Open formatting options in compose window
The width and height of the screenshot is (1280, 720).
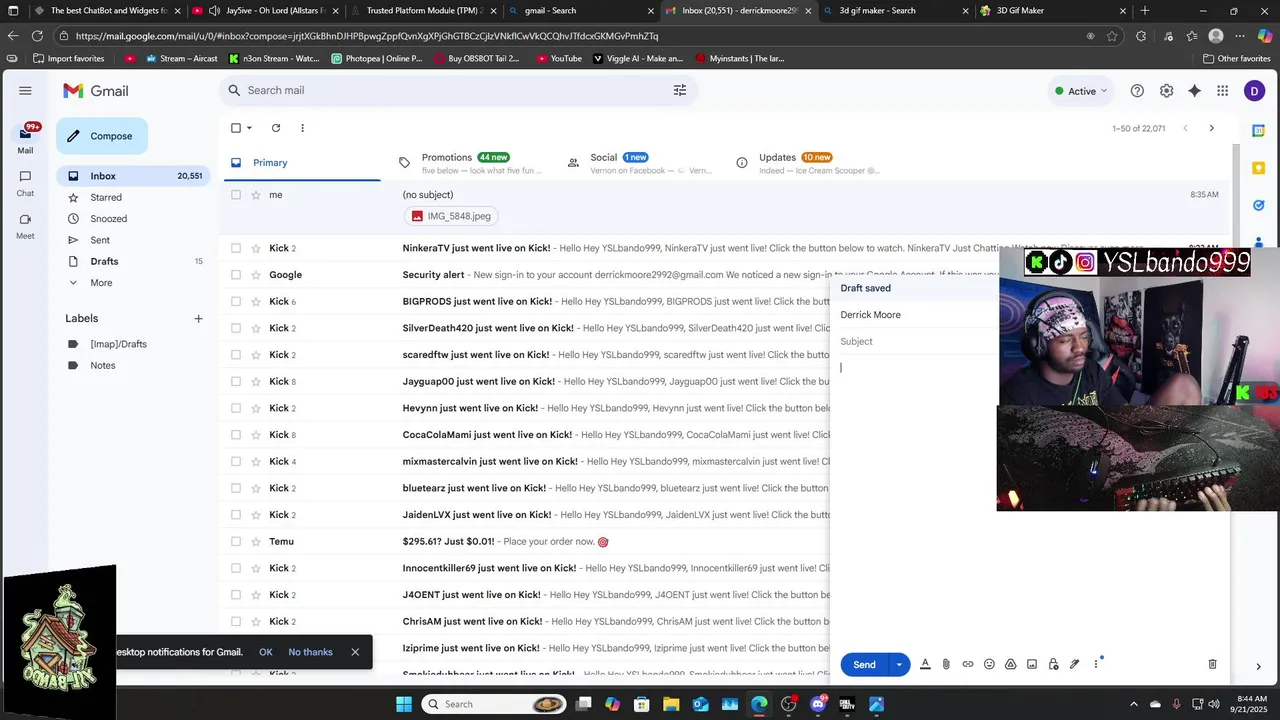pyautogui.click(x=925, y=664)
